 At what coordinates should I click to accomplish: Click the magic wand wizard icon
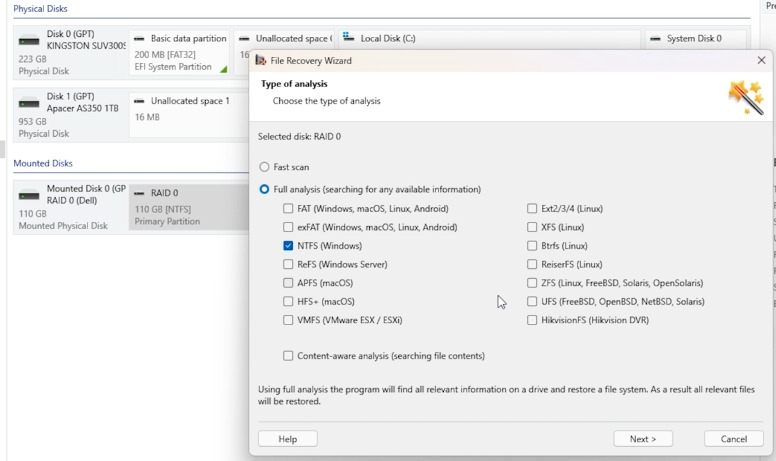(x=746, y=97)
